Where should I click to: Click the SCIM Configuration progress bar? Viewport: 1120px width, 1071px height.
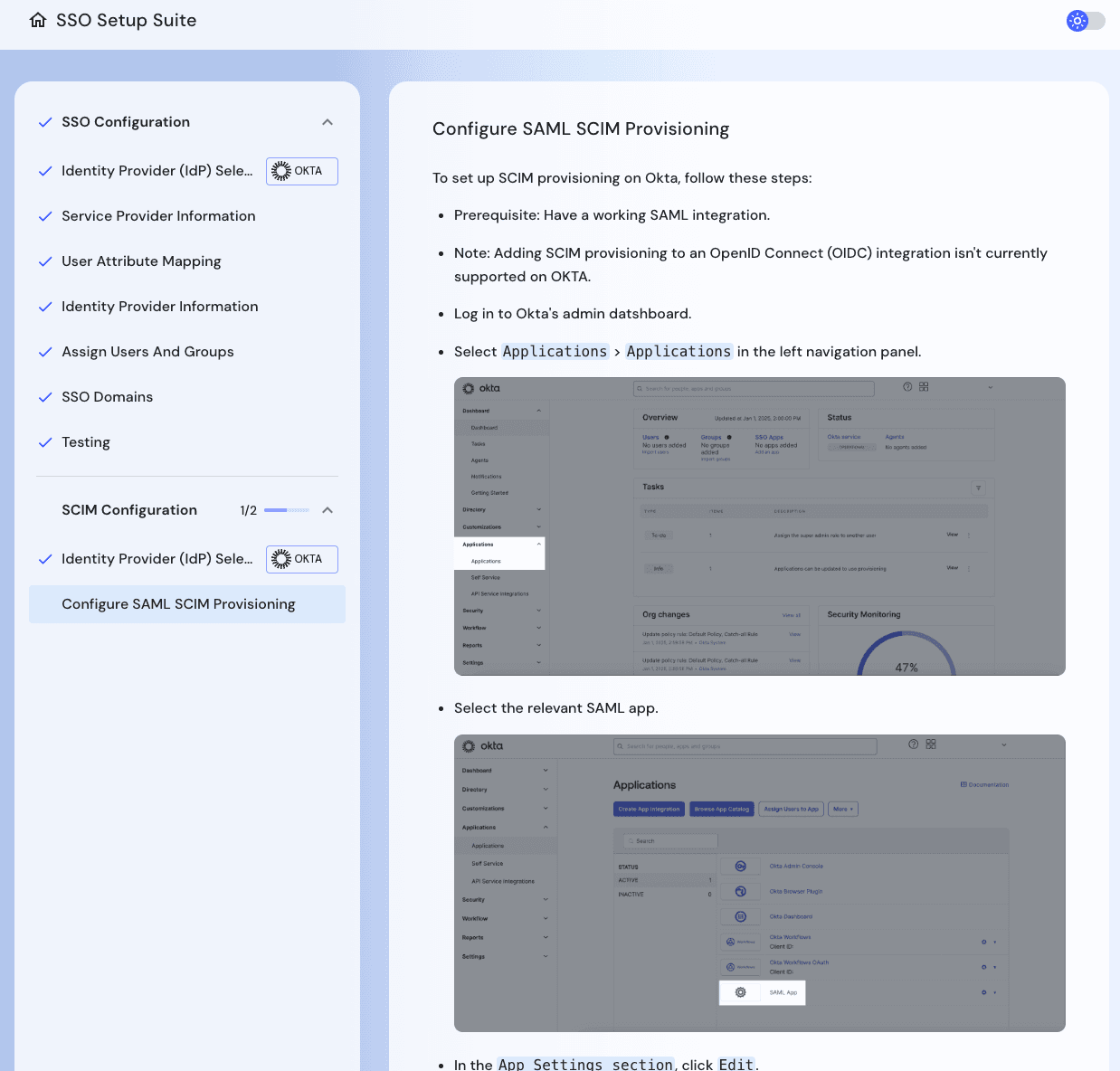tap(286, 510)
